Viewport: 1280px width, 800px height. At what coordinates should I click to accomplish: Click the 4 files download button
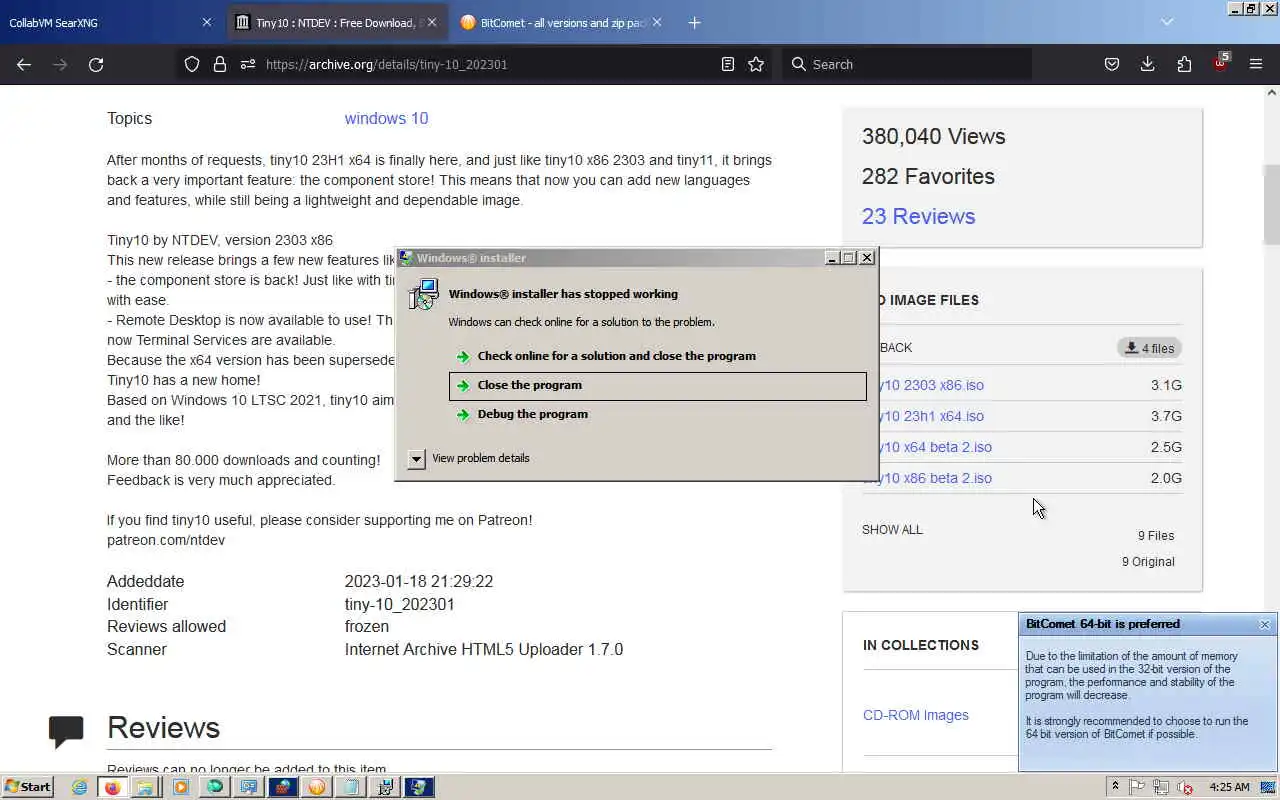pos(1149,348)
